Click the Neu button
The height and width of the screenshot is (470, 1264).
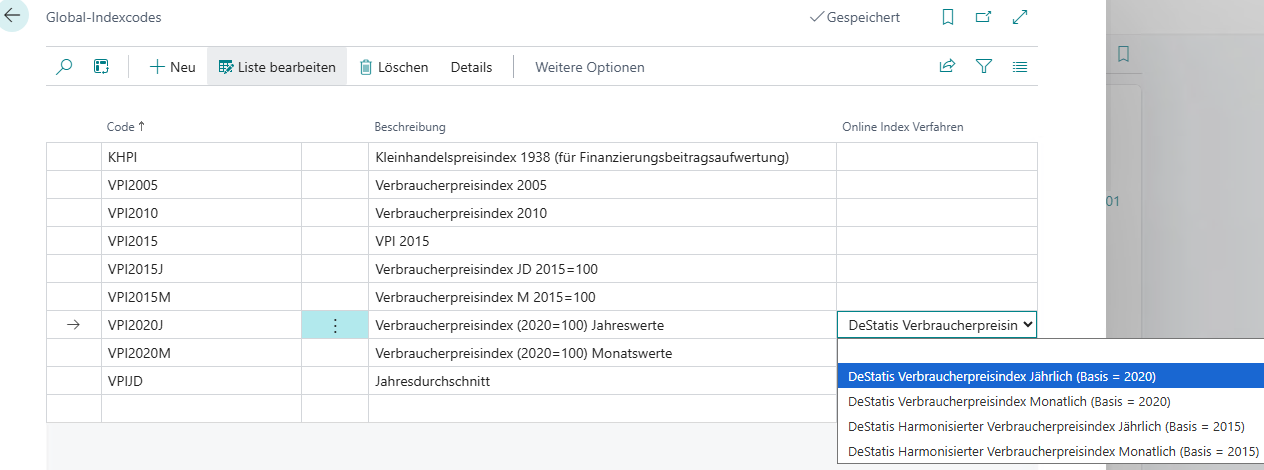tap(172, 67)
